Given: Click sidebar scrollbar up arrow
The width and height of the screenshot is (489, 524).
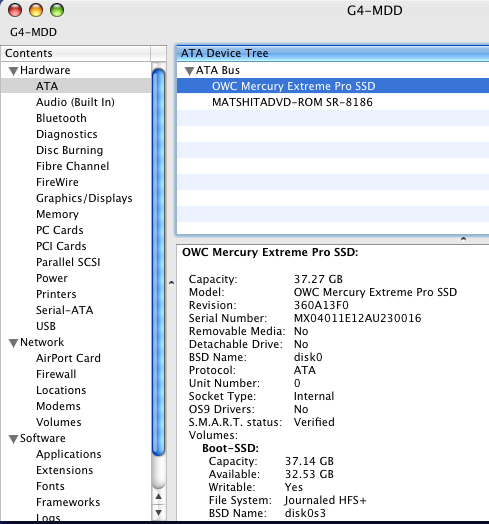Looking at the screenshot, I should pos(158,497).
